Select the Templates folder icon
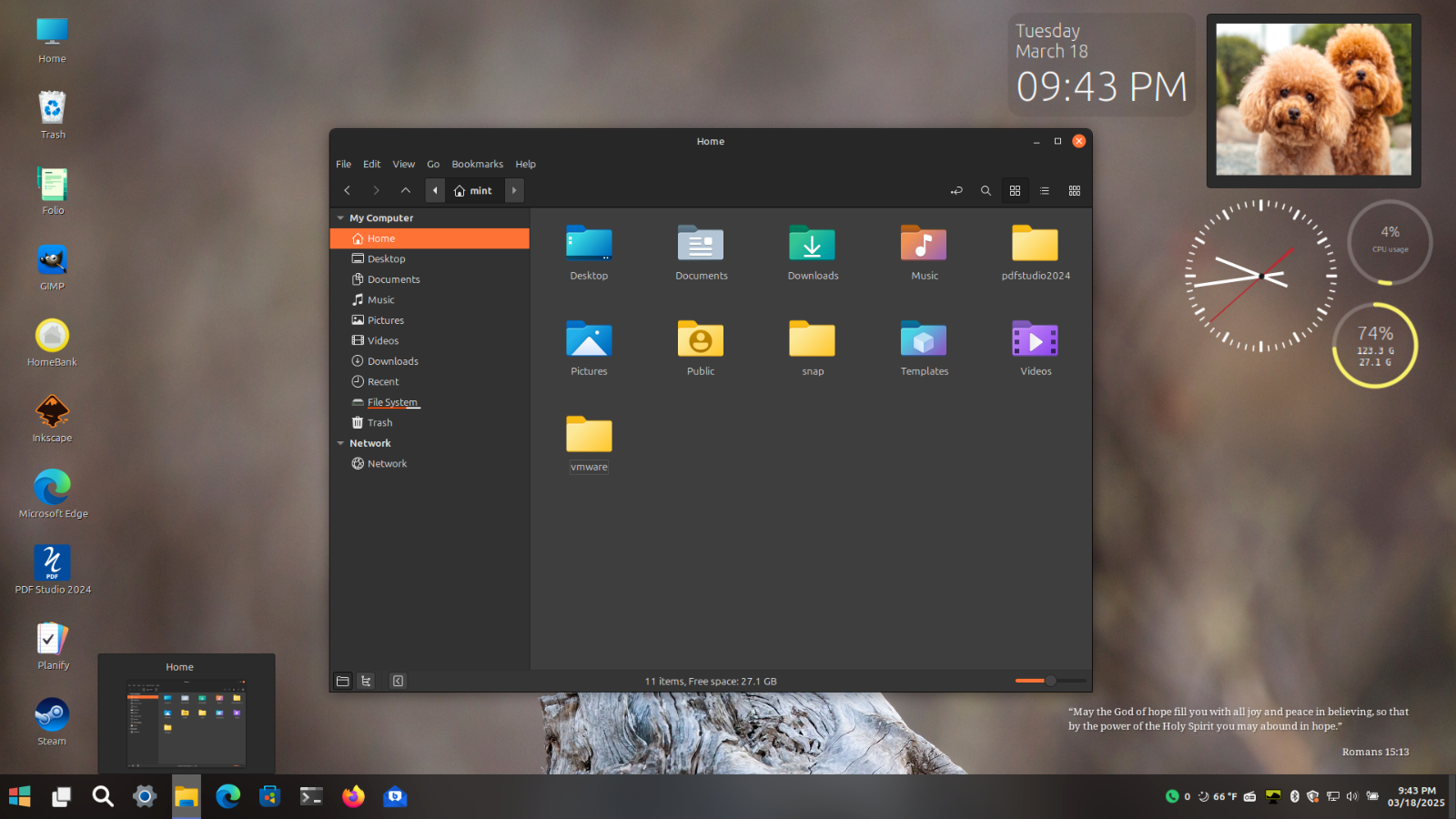Image resolution: width=1456 pixels, height=819 pixels. [924, 340]
